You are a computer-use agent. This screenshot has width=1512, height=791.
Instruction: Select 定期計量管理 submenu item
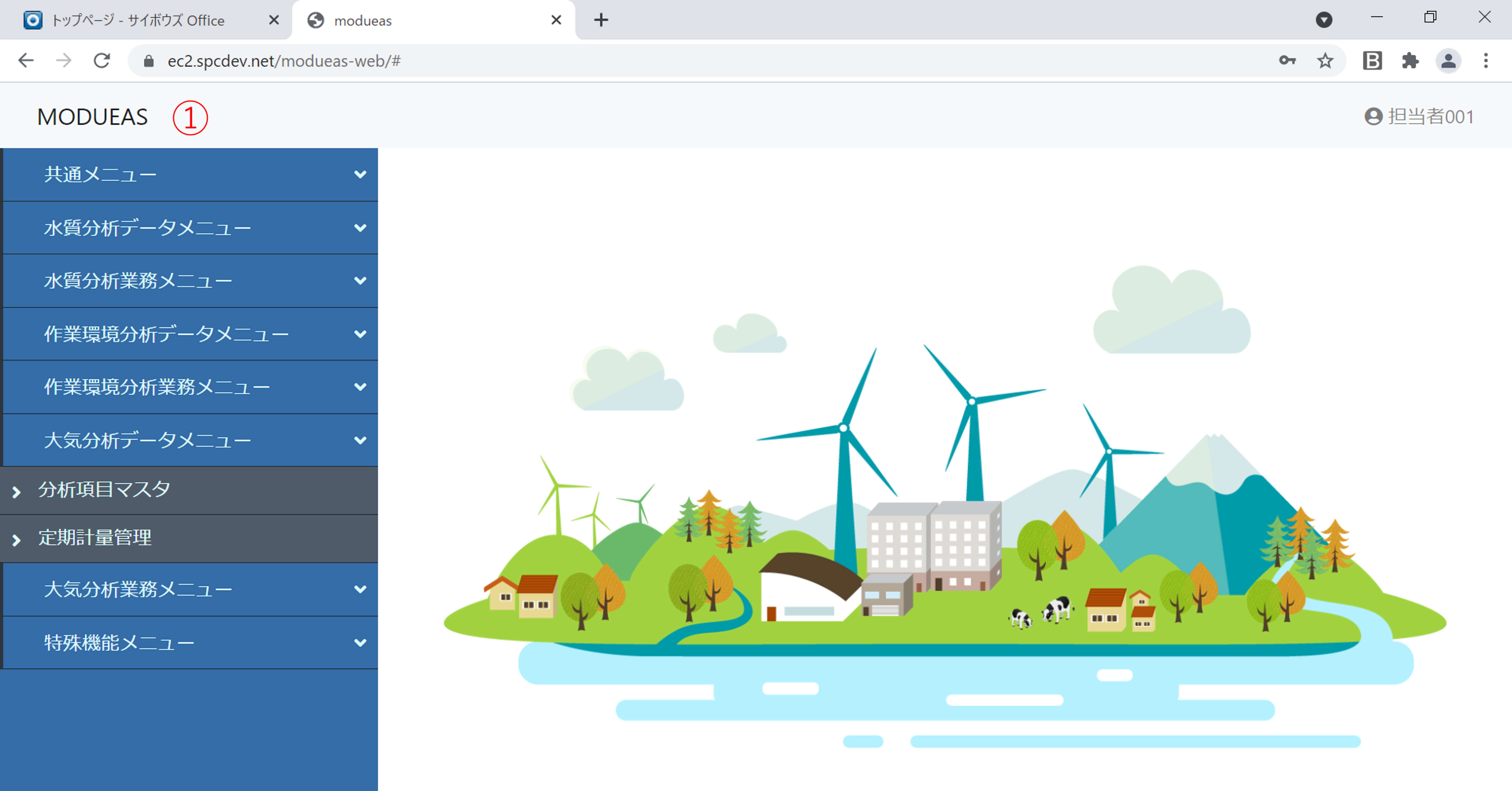(189, 539)
